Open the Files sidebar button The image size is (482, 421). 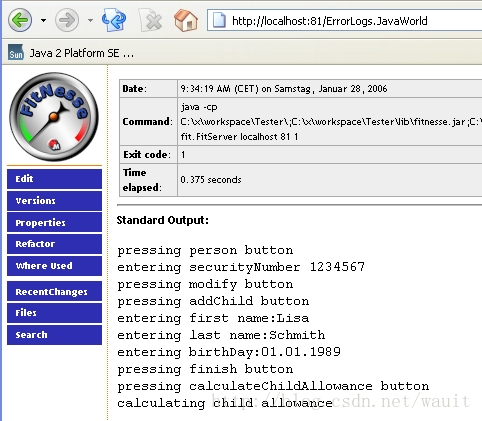point(54,313)
